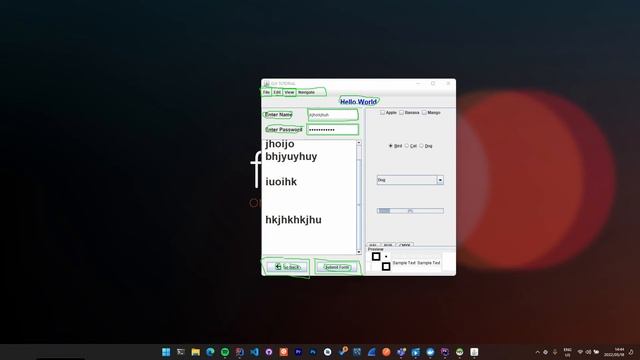
Task: Open Premiere Pro from taskbar
Action: pos(298,352)
